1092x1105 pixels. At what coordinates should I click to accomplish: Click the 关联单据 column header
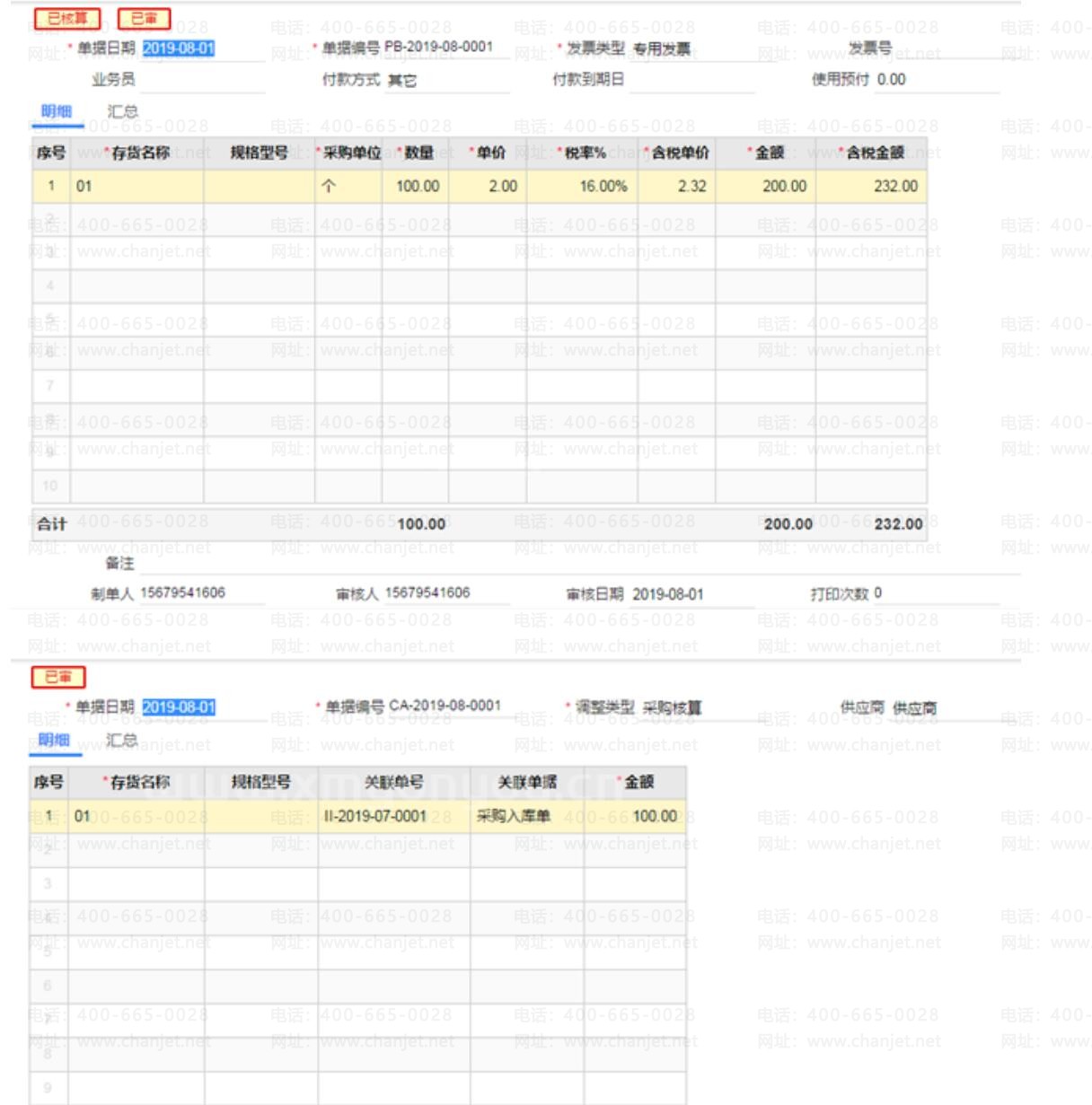pyautogui.click(x=527, y=783)
